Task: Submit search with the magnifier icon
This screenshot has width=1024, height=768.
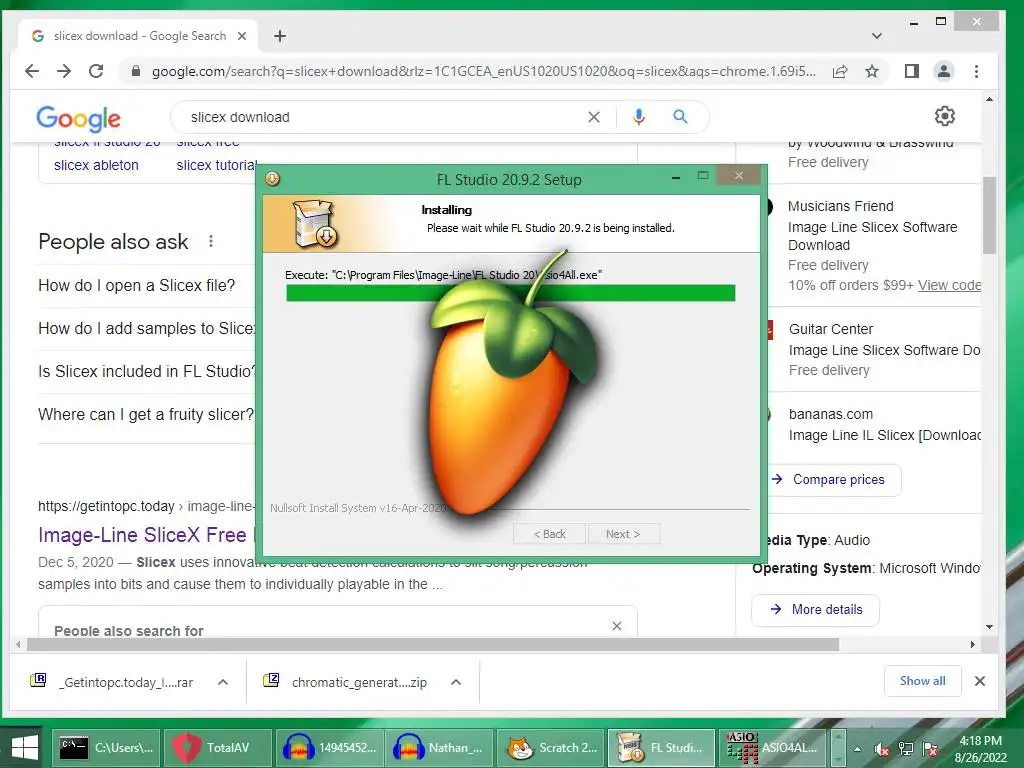Action: click(x=680, y=117)
